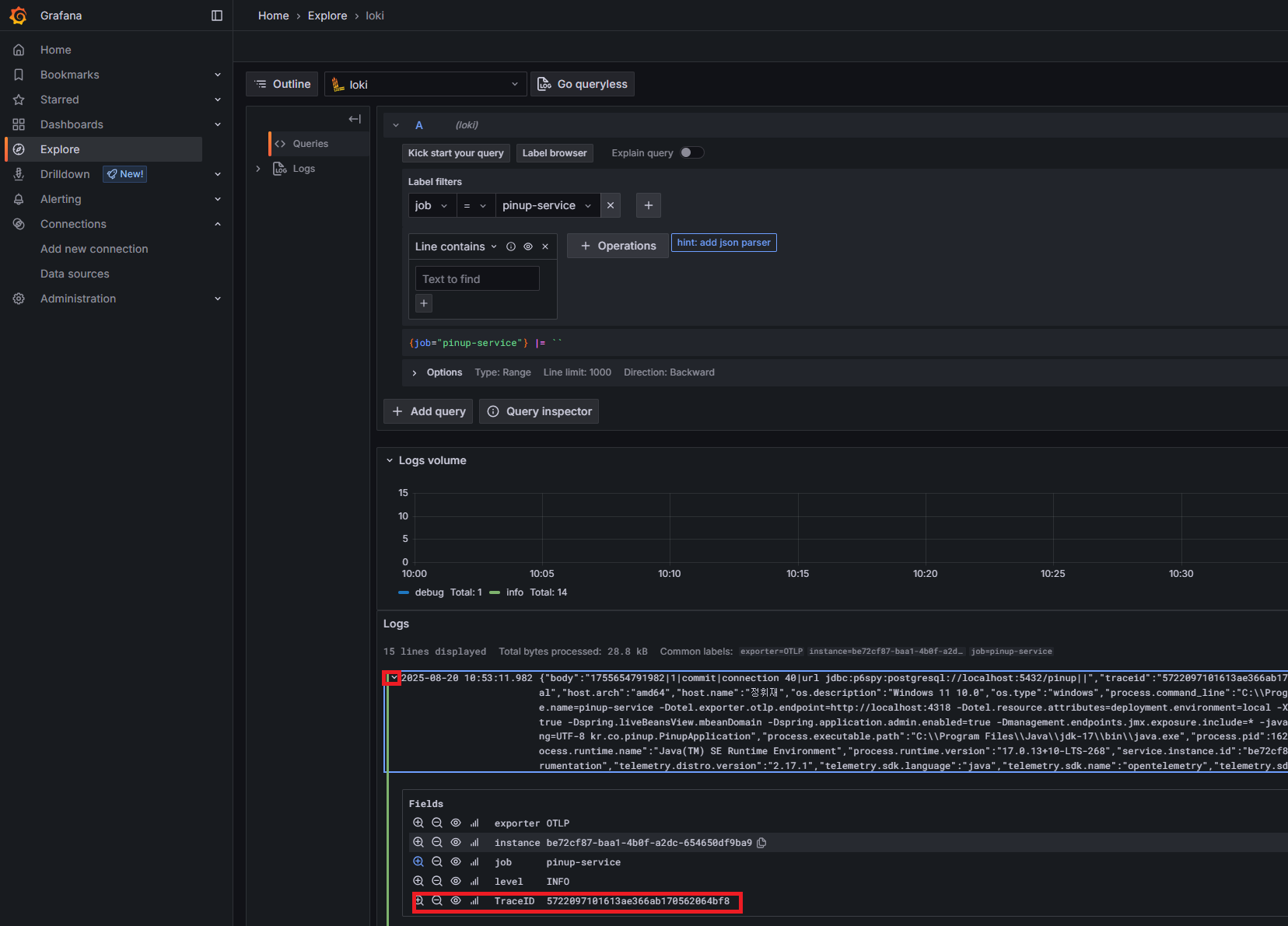Click the Operations button
Screen dimensions: 1288x926
618,246
